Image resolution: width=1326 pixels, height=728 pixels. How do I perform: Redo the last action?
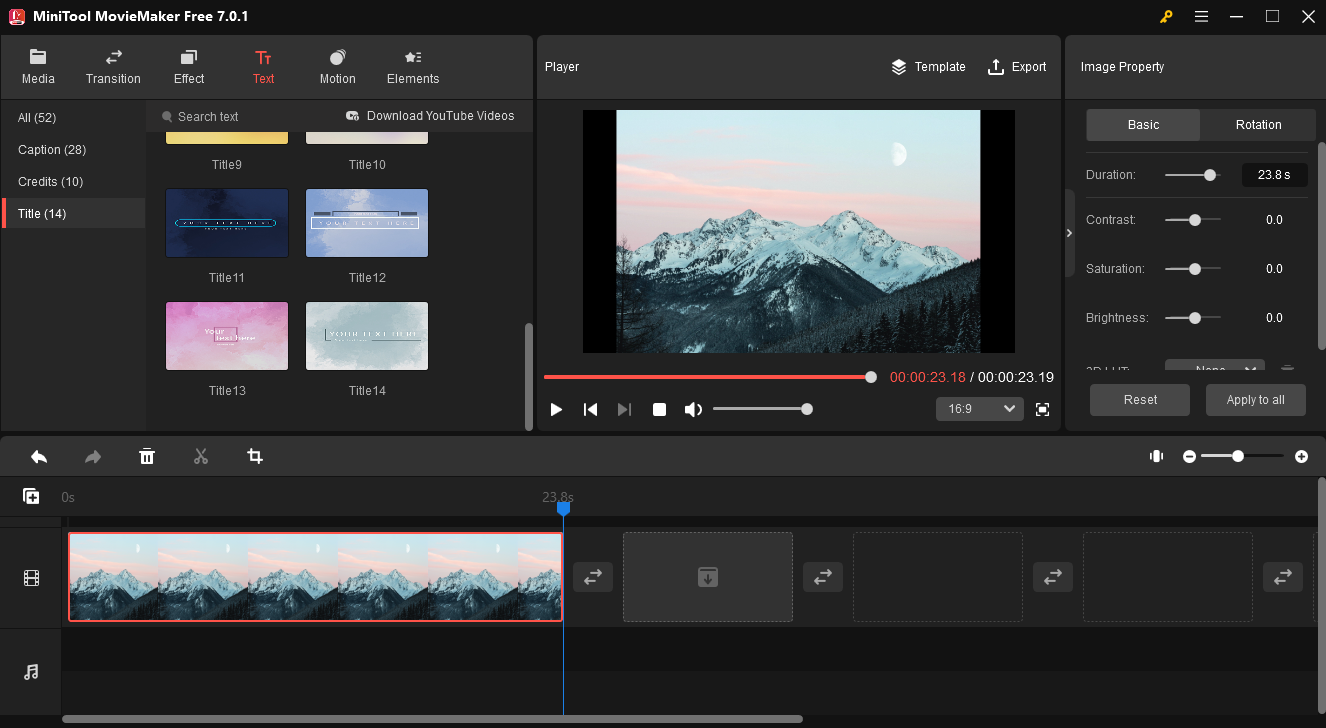pyautogui.click(x=93, y=456)
